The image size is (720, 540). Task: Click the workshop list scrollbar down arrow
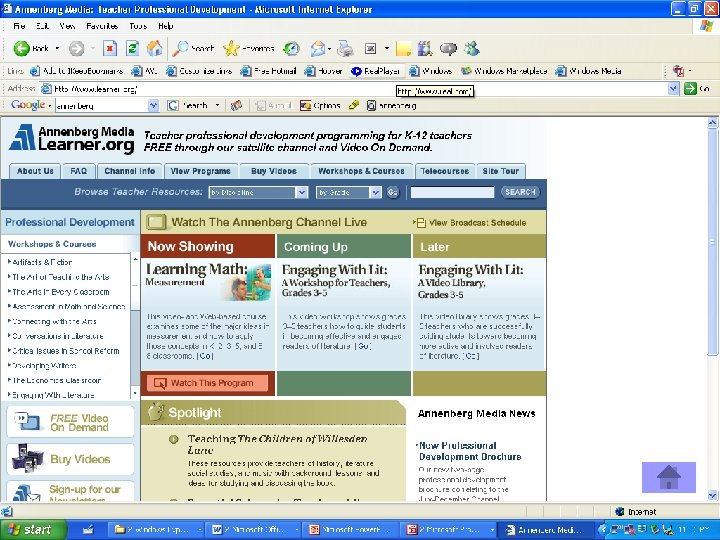click(135, 394)
